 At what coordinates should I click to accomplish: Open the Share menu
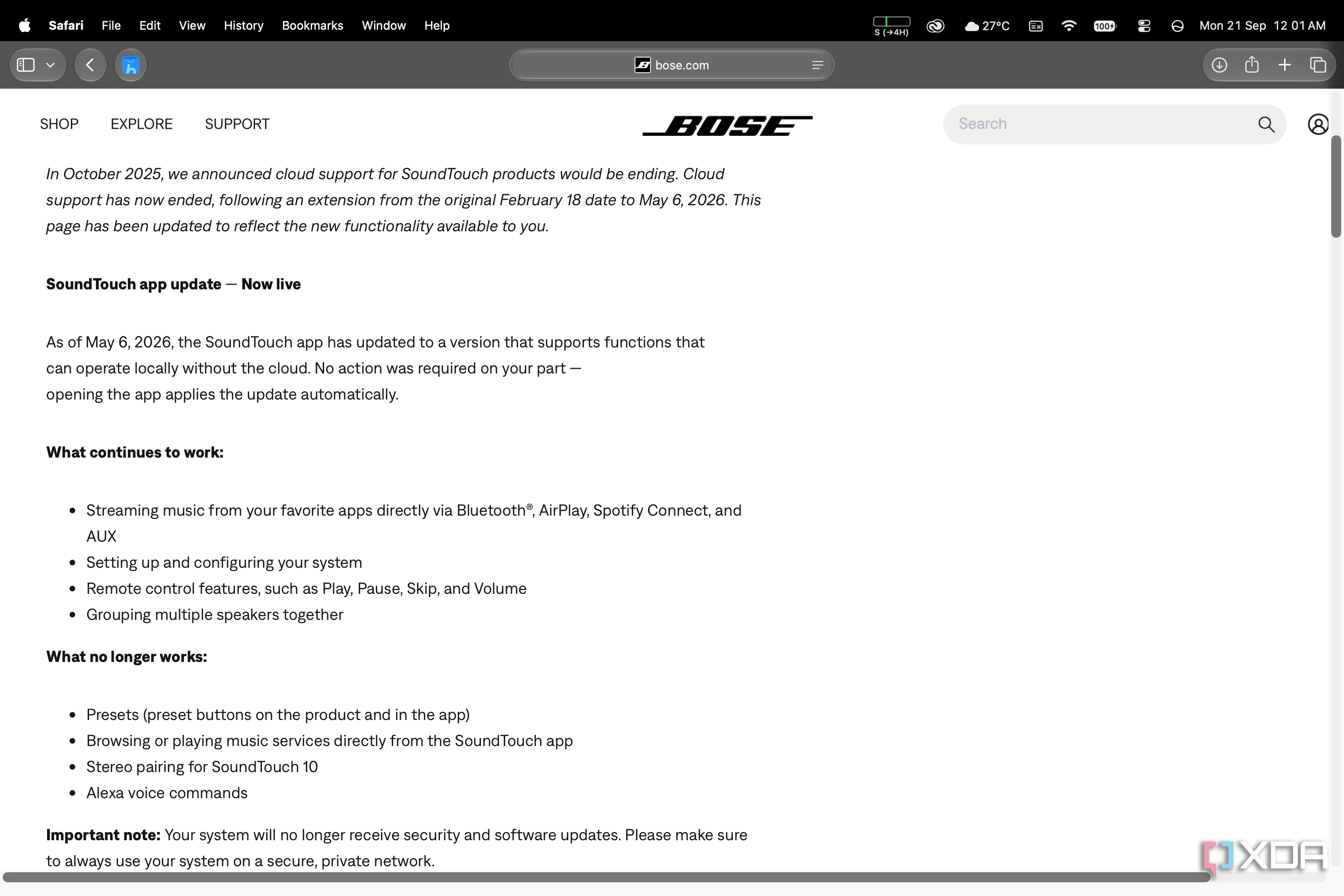1252,64
